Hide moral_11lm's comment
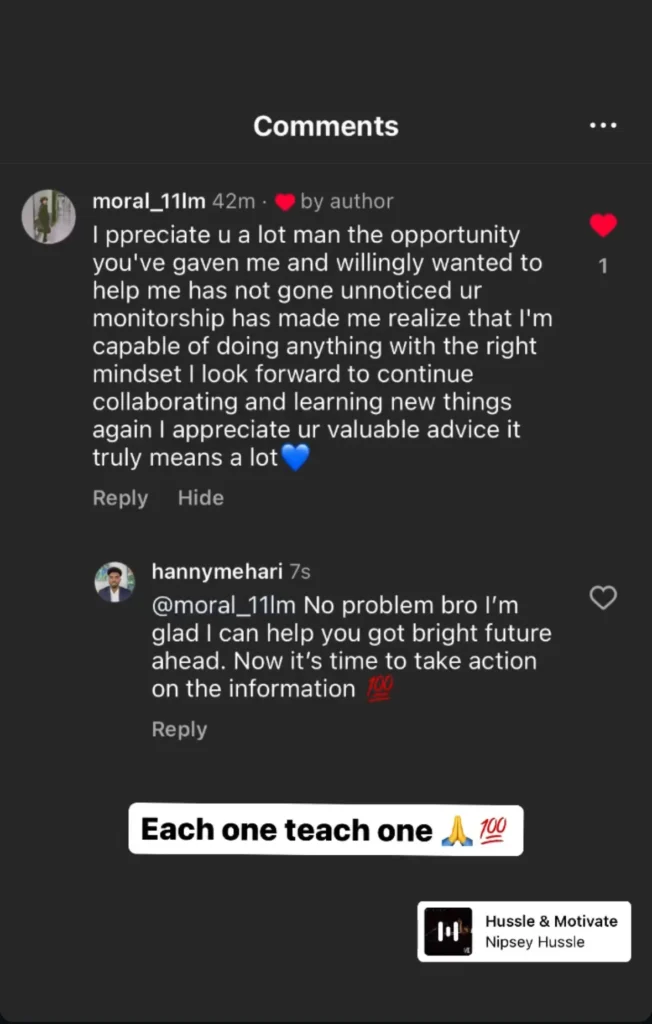This screenshot has height=1024, width=652. pos(201,498)
